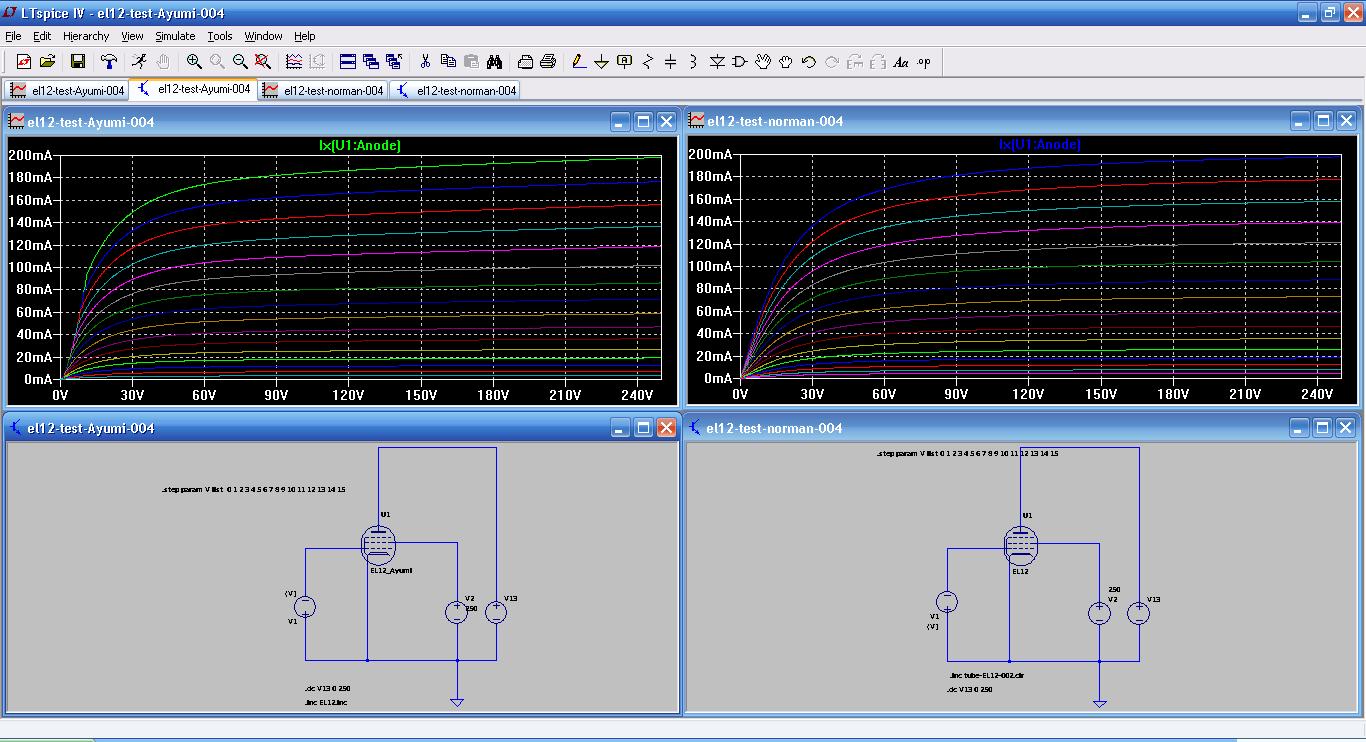Switch to the el12-test-Ayumi-004 schematic tab
The height and width of the screenshot is (742, 1366).
[194, 89]
